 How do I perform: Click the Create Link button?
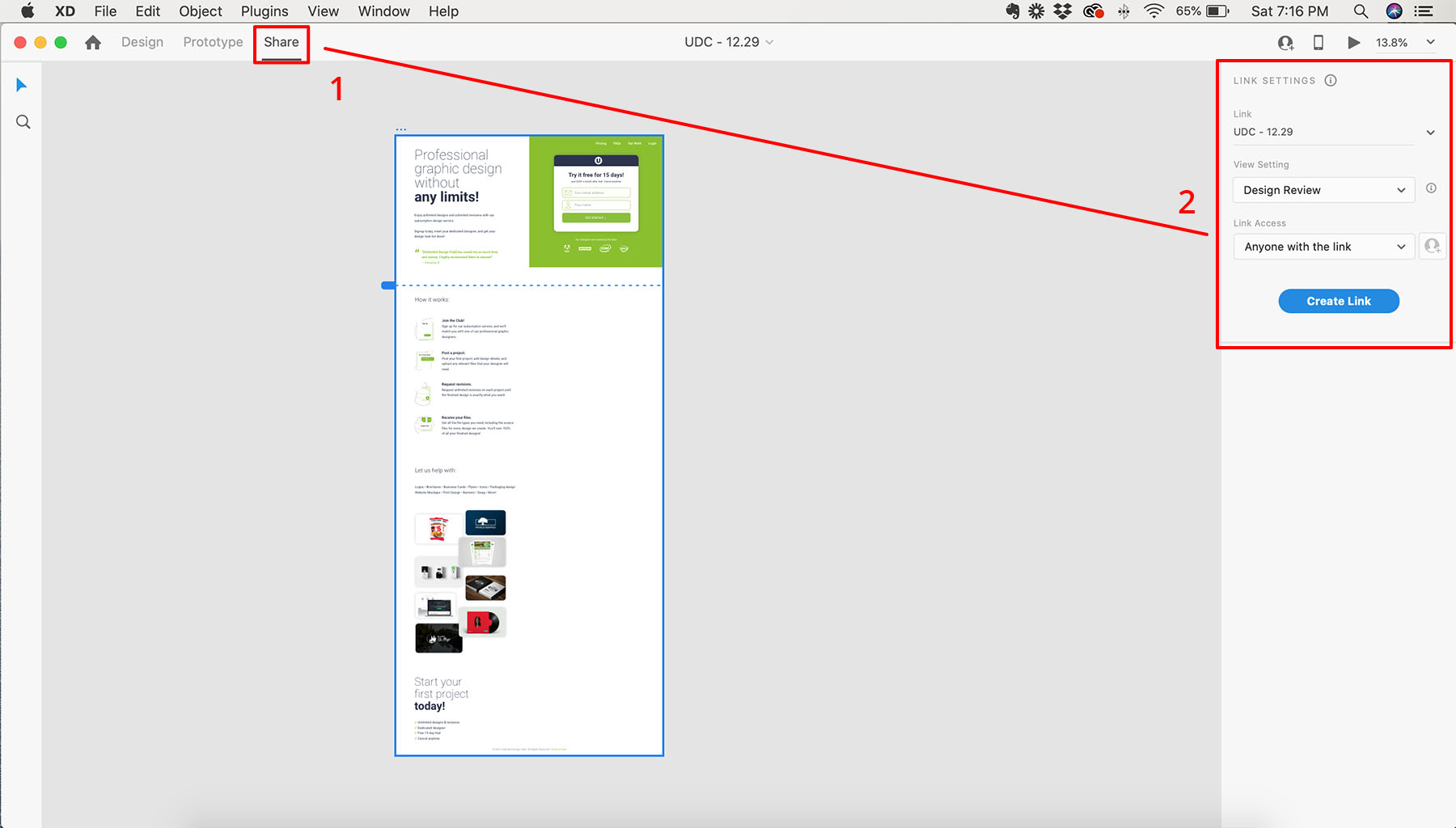(x=1338, y=301)
